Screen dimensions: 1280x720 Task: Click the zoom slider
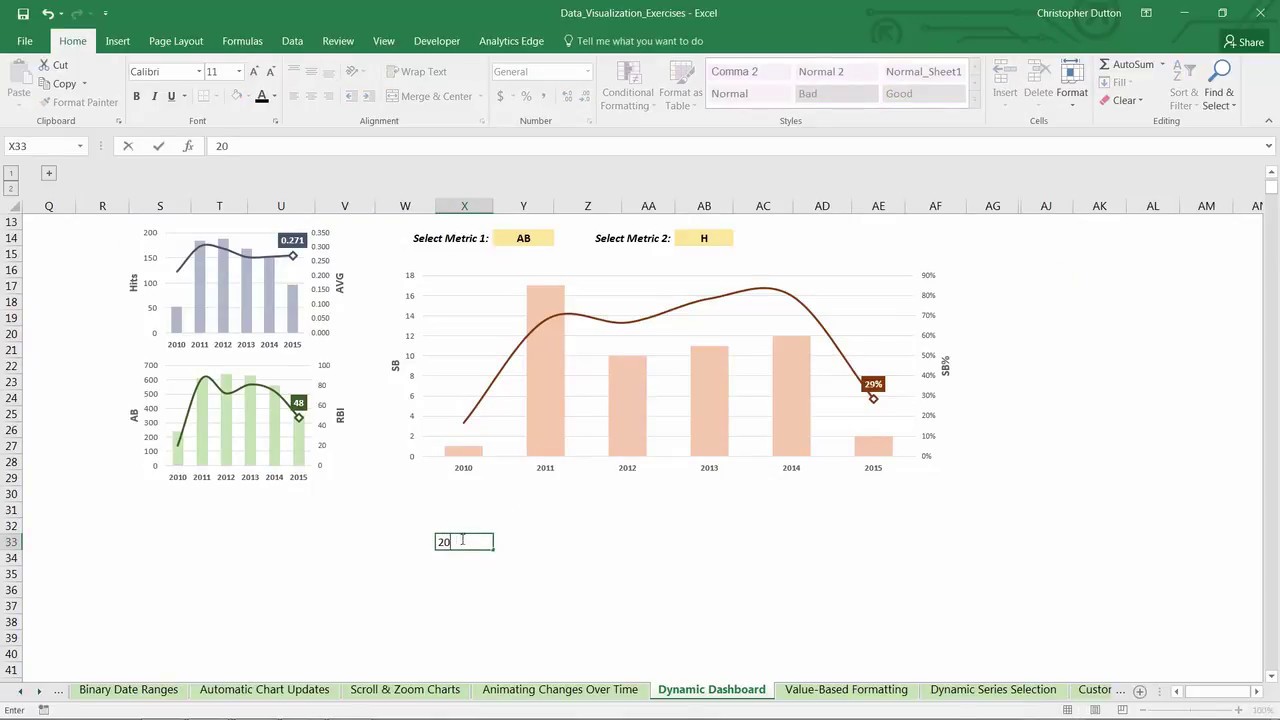pyautogui.click(x=1190, y=710)
